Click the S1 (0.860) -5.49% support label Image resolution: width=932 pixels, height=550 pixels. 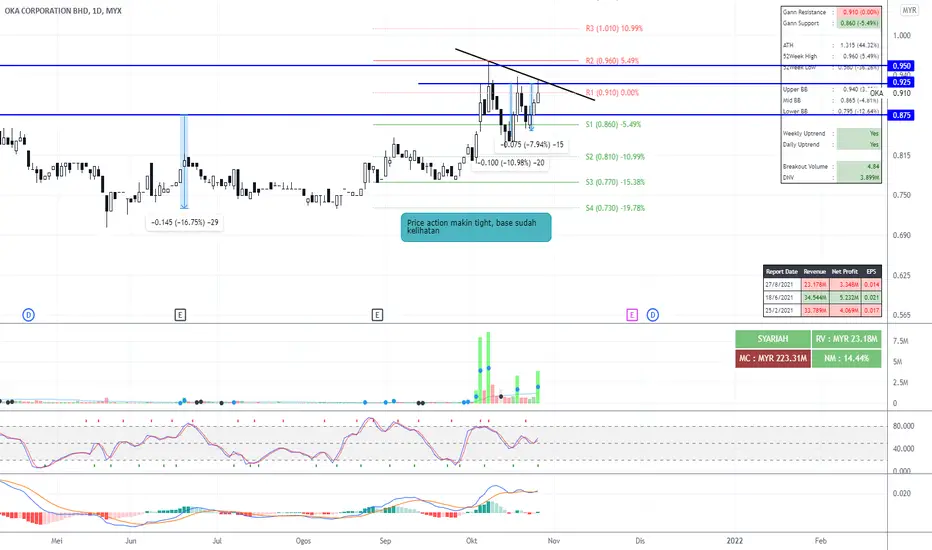tap(613, 125)
